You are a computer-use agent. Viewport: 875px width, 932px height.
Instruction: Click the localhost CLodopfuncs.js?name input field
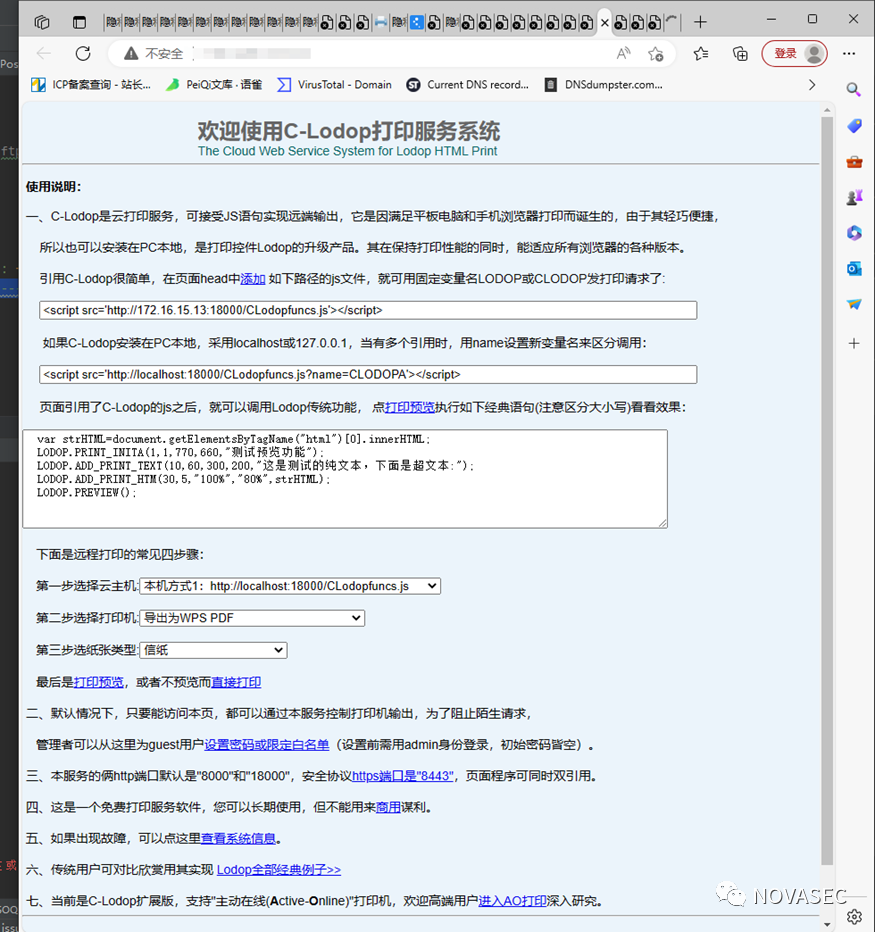click(368, 374)
